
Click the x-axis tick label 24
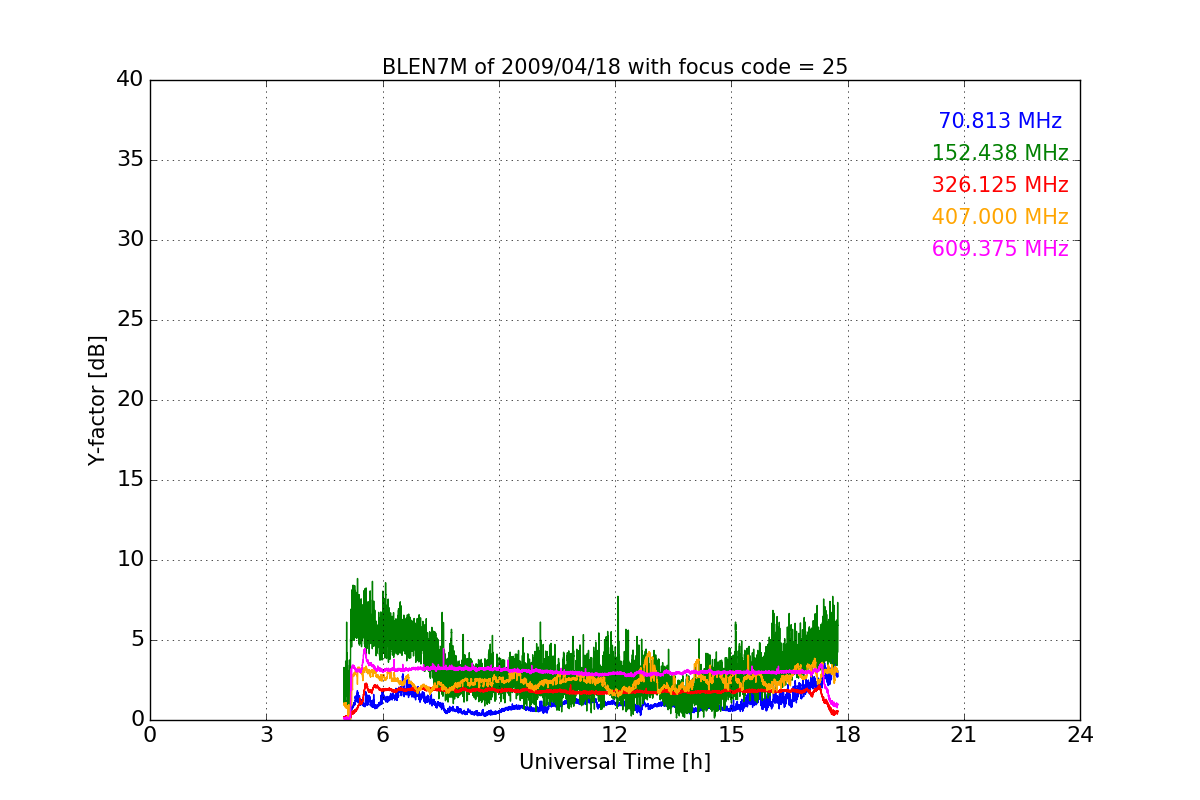pos(1080,735)
